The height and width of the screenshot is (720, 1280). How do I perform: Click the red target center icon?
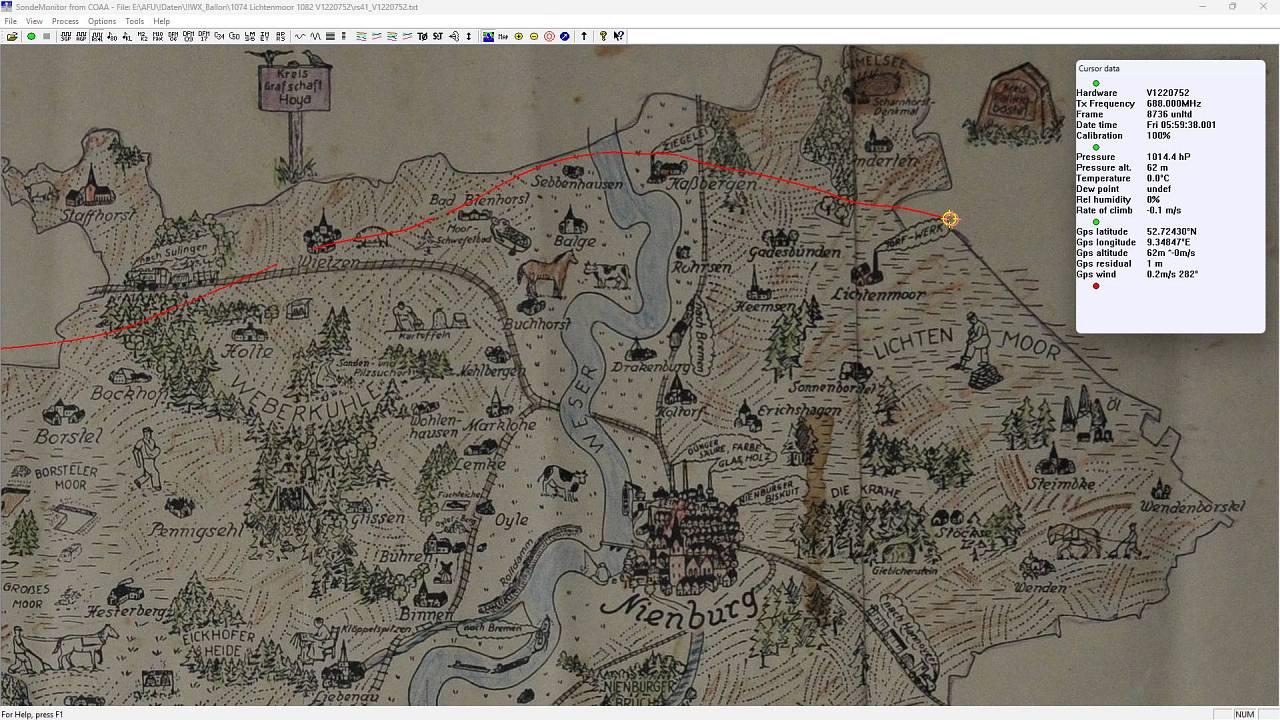pos(549,36)
